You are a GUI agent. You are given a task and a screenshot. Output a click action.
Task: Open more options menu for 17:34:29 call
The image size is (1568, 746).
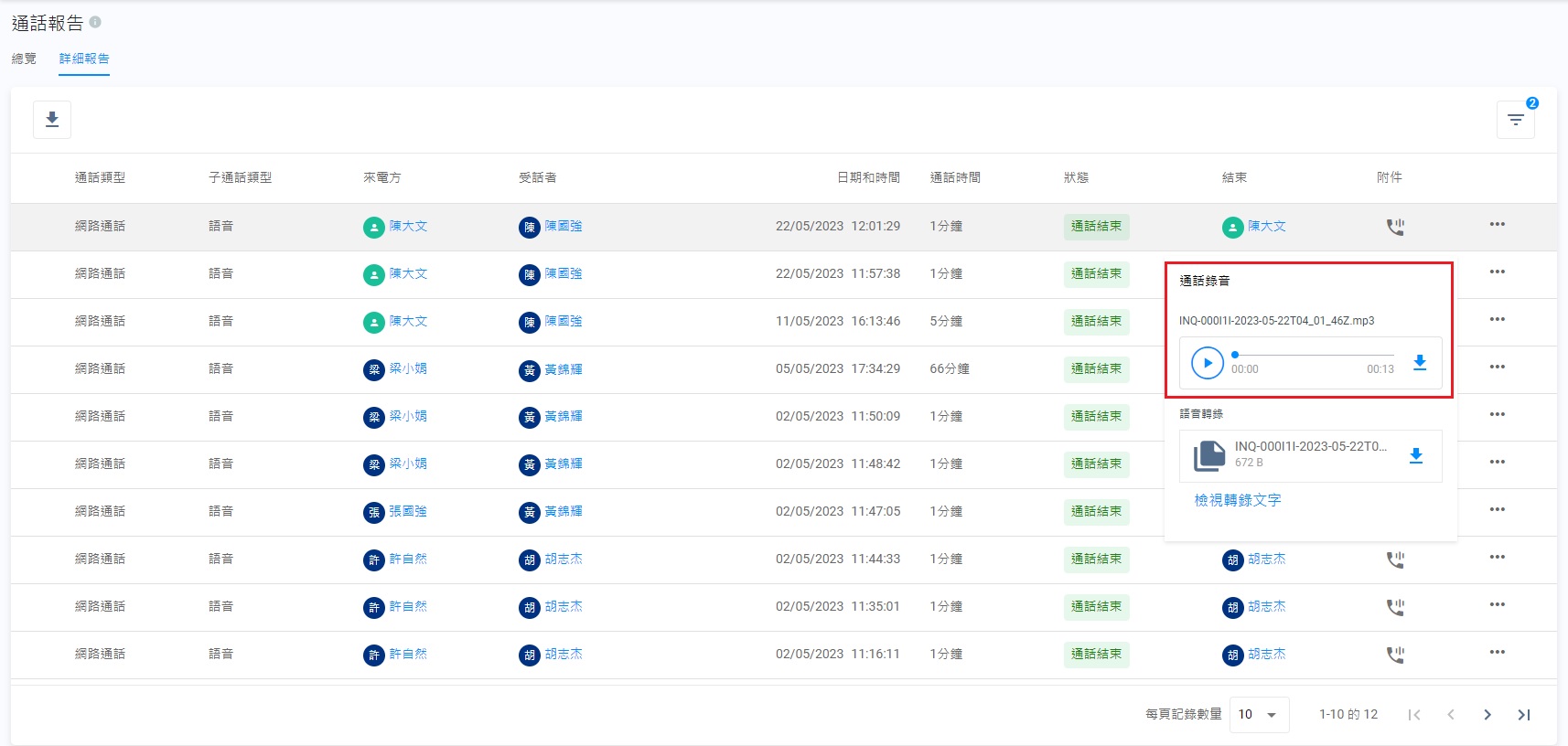1497,368
